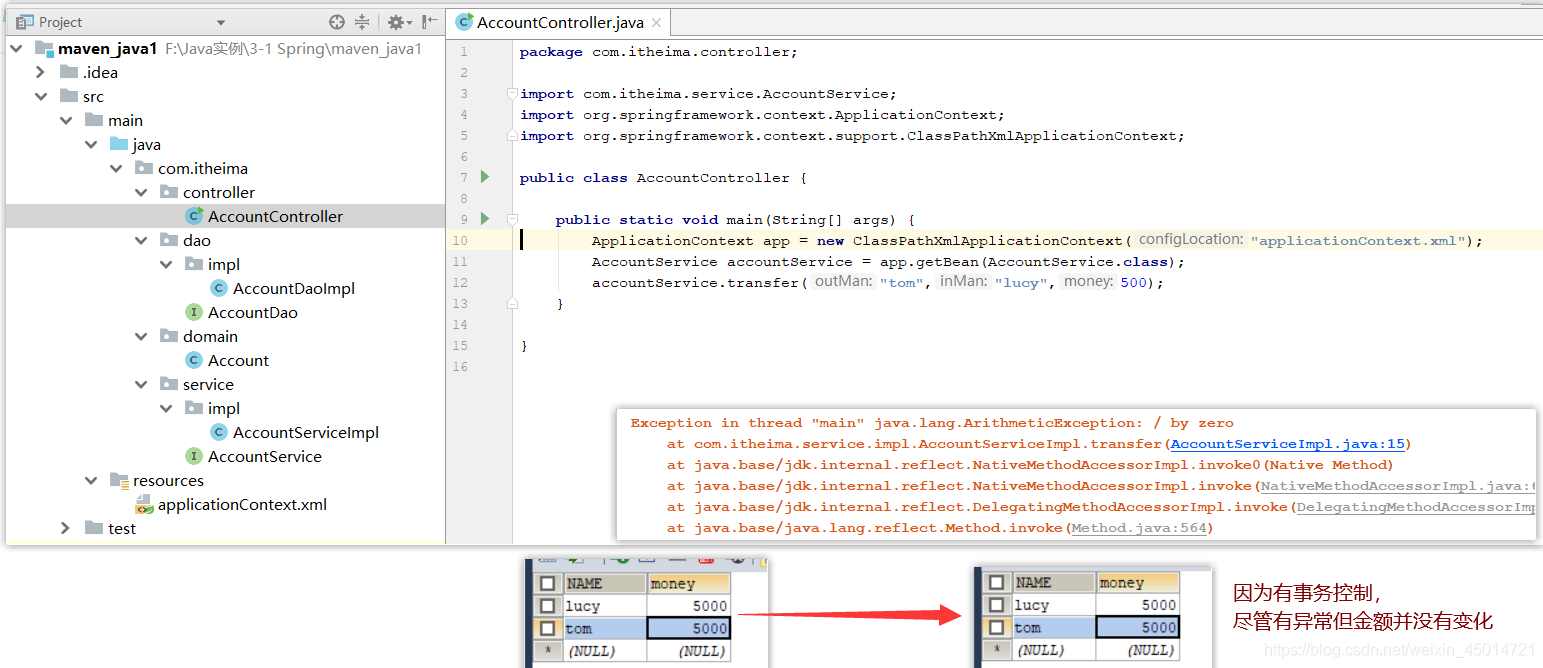Image resolution: width=1543 pixels, height=668 pixels.
Task: Click the blue java source folder icon
Action: [x=119, y=144]
